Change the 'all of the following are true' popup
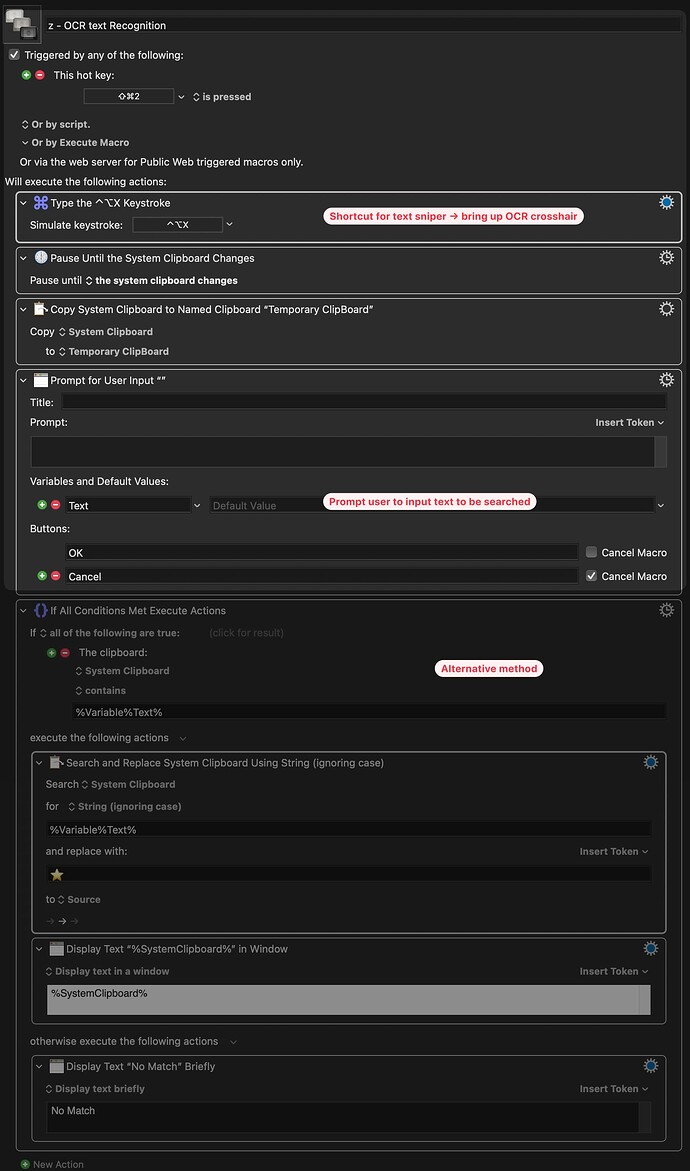The height and width of the screenshot is (1171, 690). click(109, 633)
